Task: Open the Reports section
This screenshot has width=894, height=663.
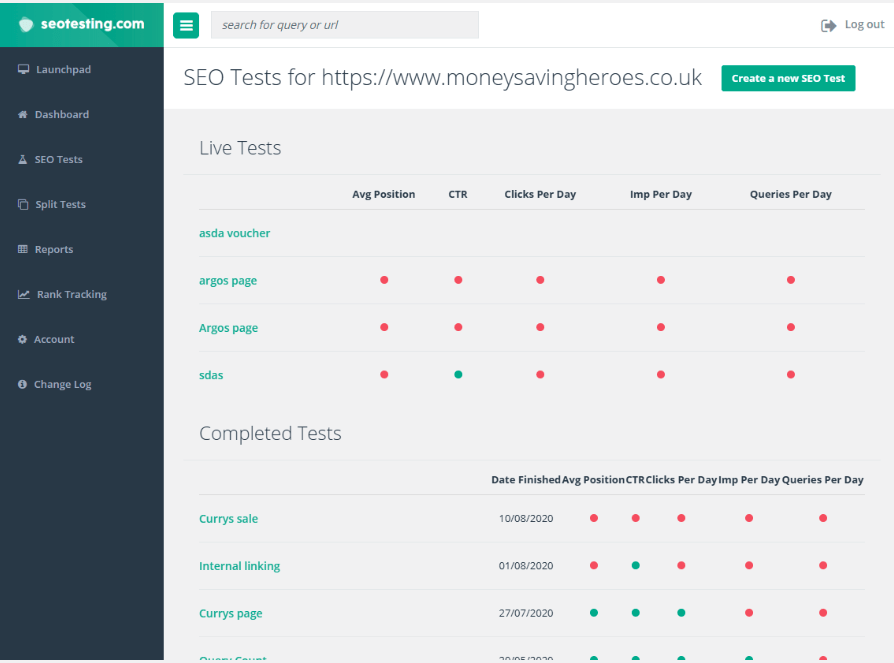Action: pyautogui.click(x=53, y=249)
